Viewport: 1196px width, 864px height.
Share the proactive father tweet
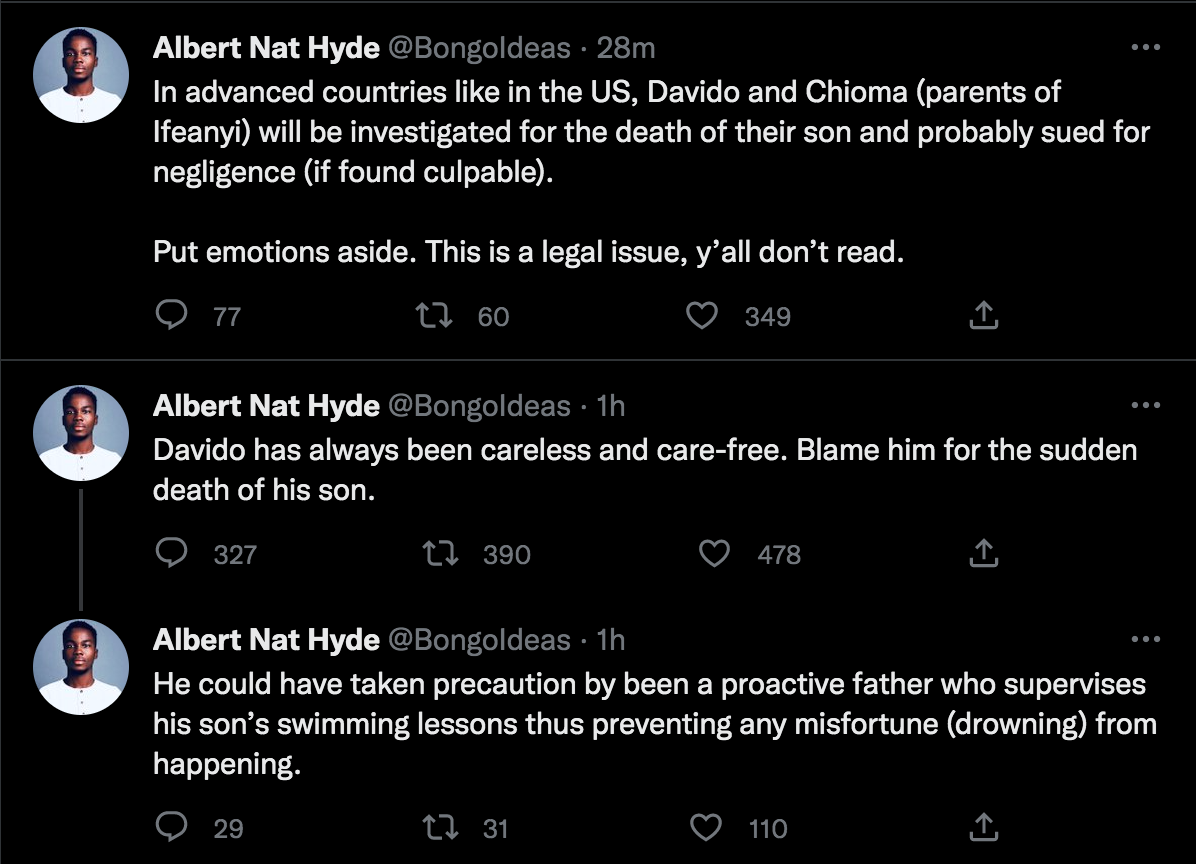coord(984,827)
